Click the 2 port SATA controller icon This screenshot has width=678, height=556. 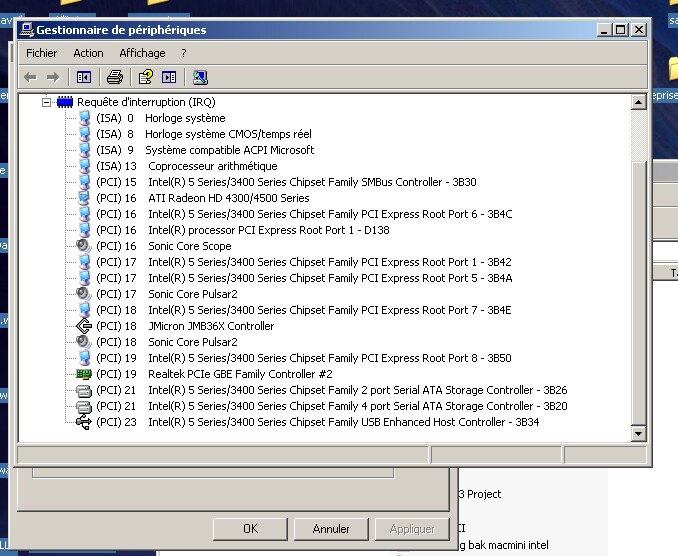pos(83,390)
